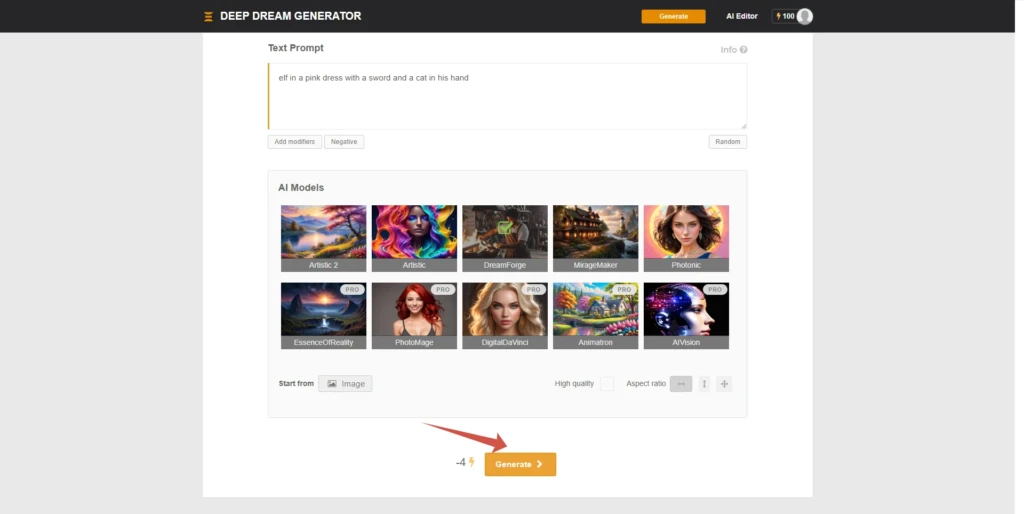Click the bottom Generate button

[x=520, y=464]
